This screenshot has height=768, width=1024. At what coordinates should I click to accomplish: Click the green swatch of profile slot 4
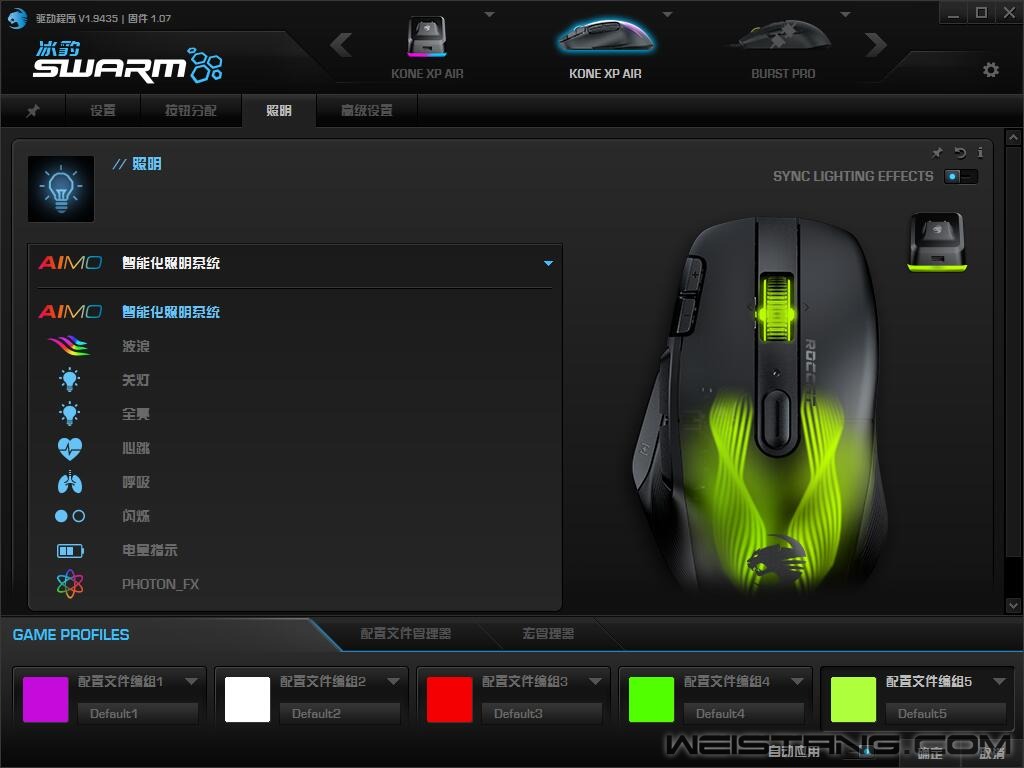[651, 699]
